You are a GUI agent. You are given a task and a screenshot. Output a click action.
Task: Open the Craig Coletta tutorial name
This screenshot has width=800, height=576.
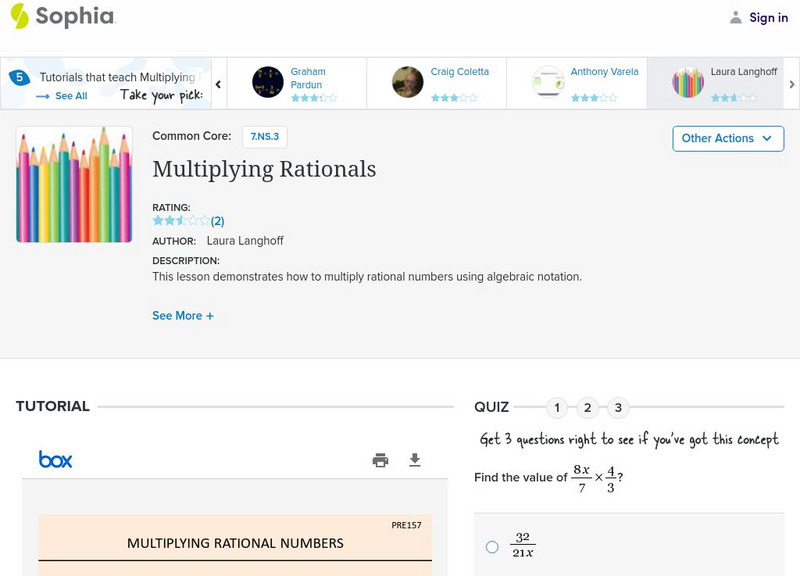459,72
